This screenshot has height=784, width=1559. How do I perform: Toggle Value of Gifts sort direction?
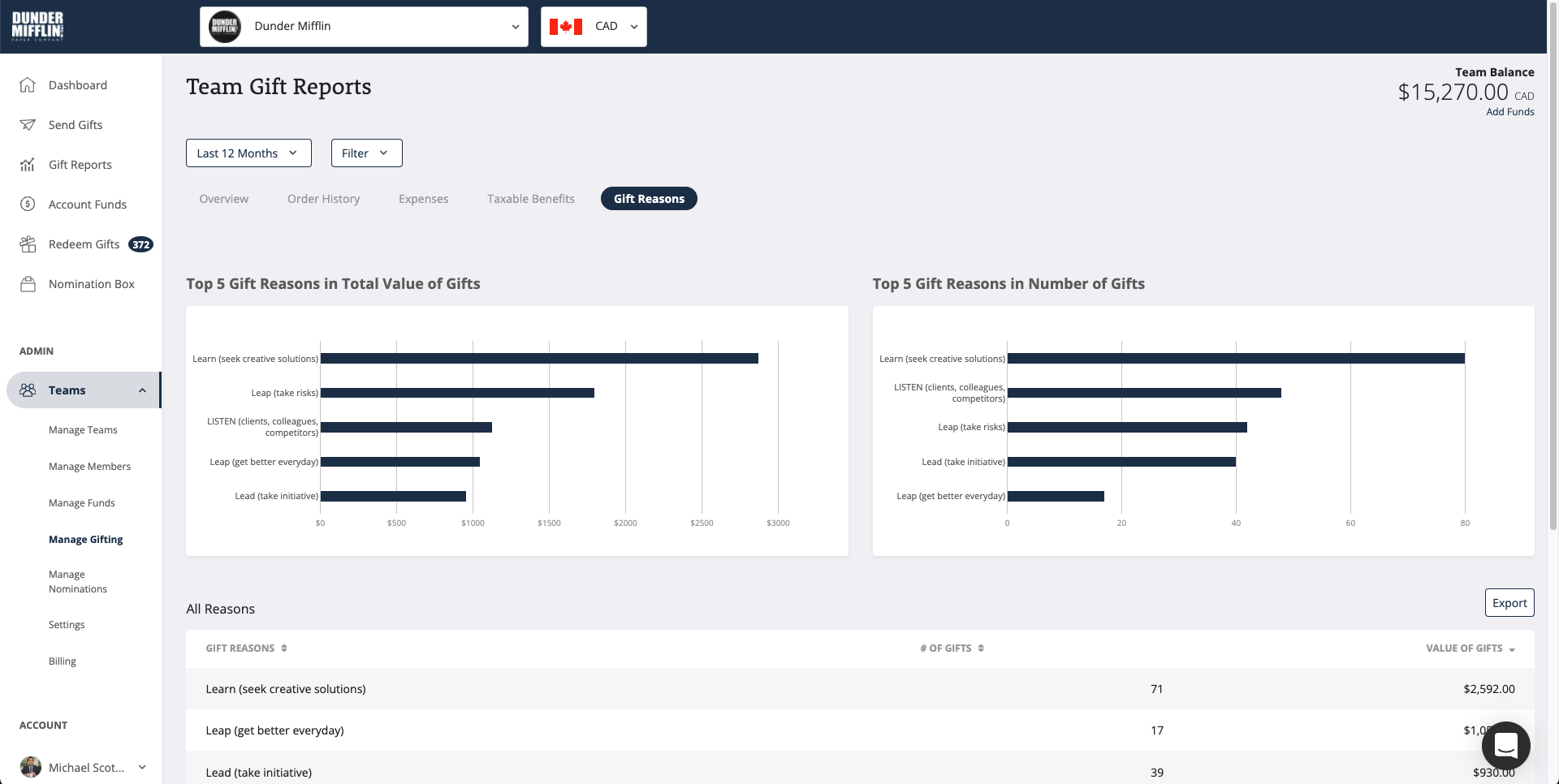pyautogui.click(x=1512, y=648)
